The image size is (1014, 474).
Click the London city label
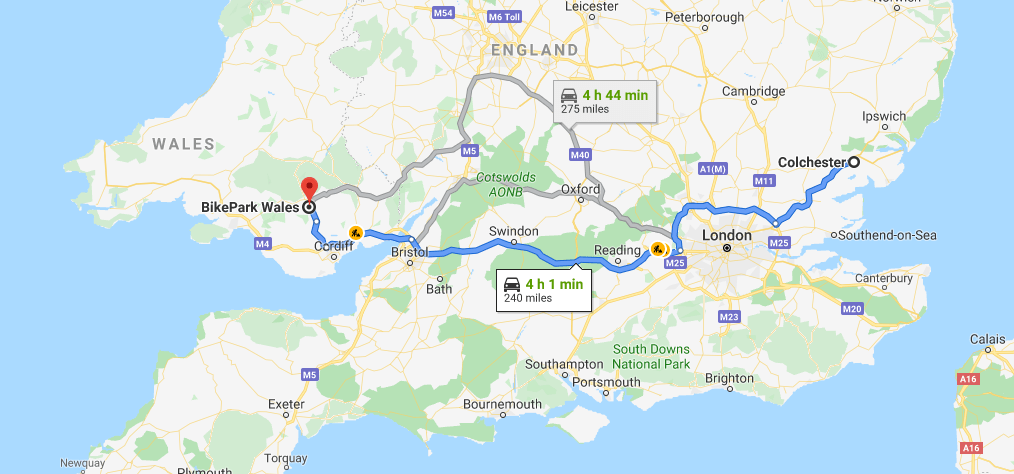(727, 235)
